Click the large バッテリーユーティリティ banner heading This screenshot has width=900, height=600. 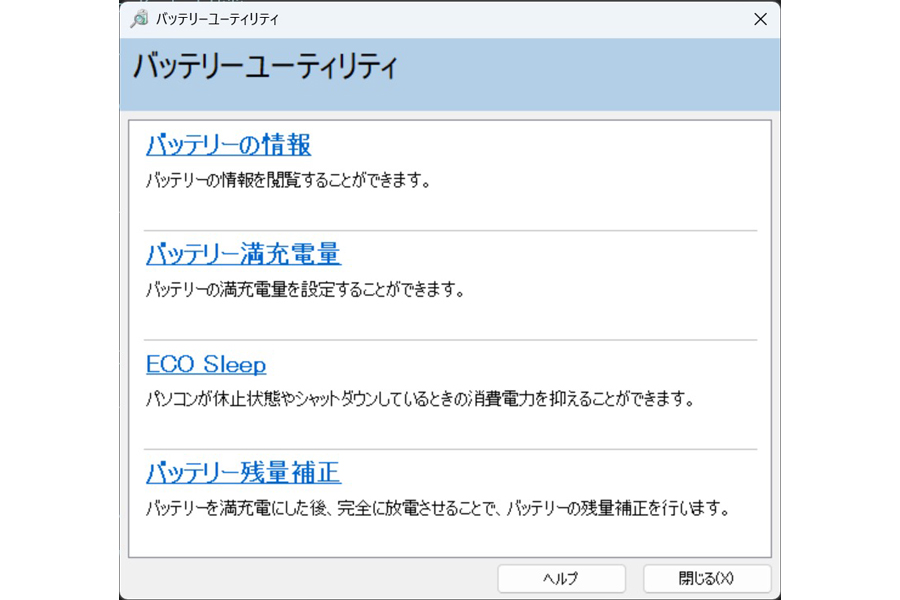(265, 66)
